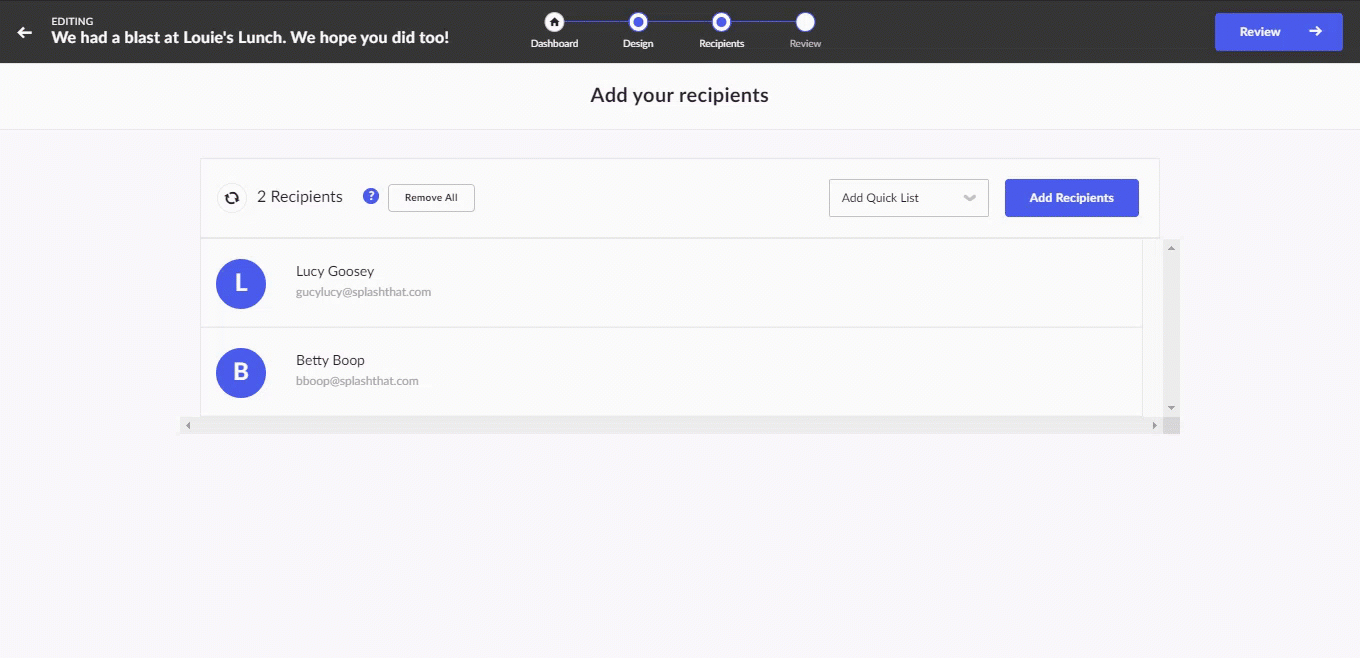Click the email title in the header
The height and width of the screenshot is (658, 1360).
click(250, 38)
